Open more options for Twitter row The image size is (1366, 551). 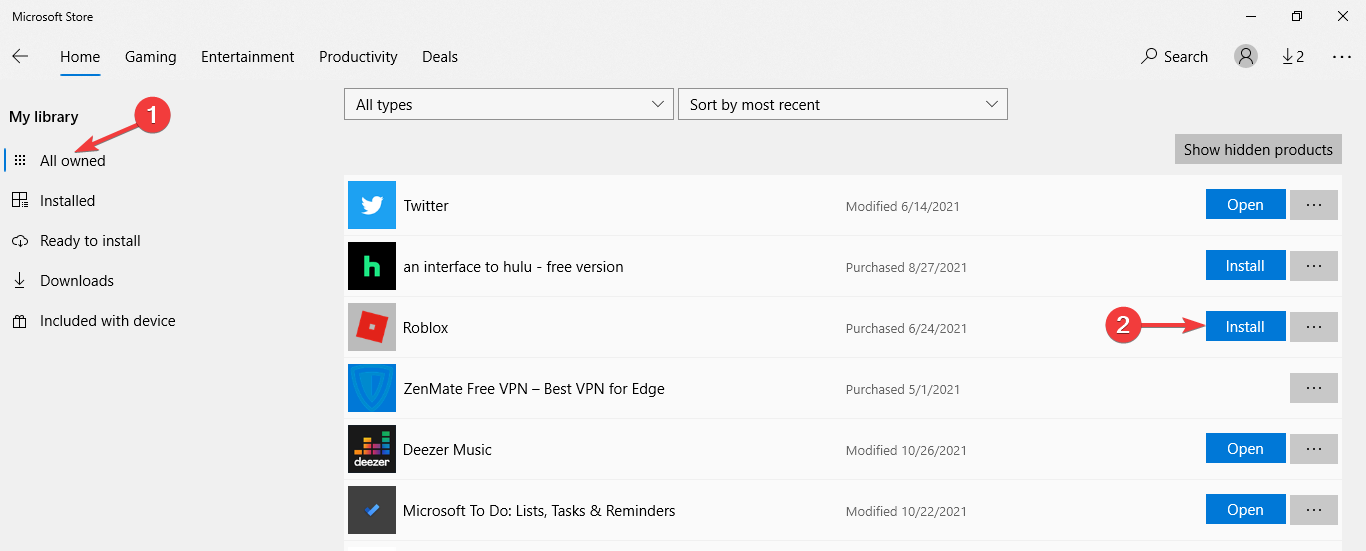pos(1314,205)
